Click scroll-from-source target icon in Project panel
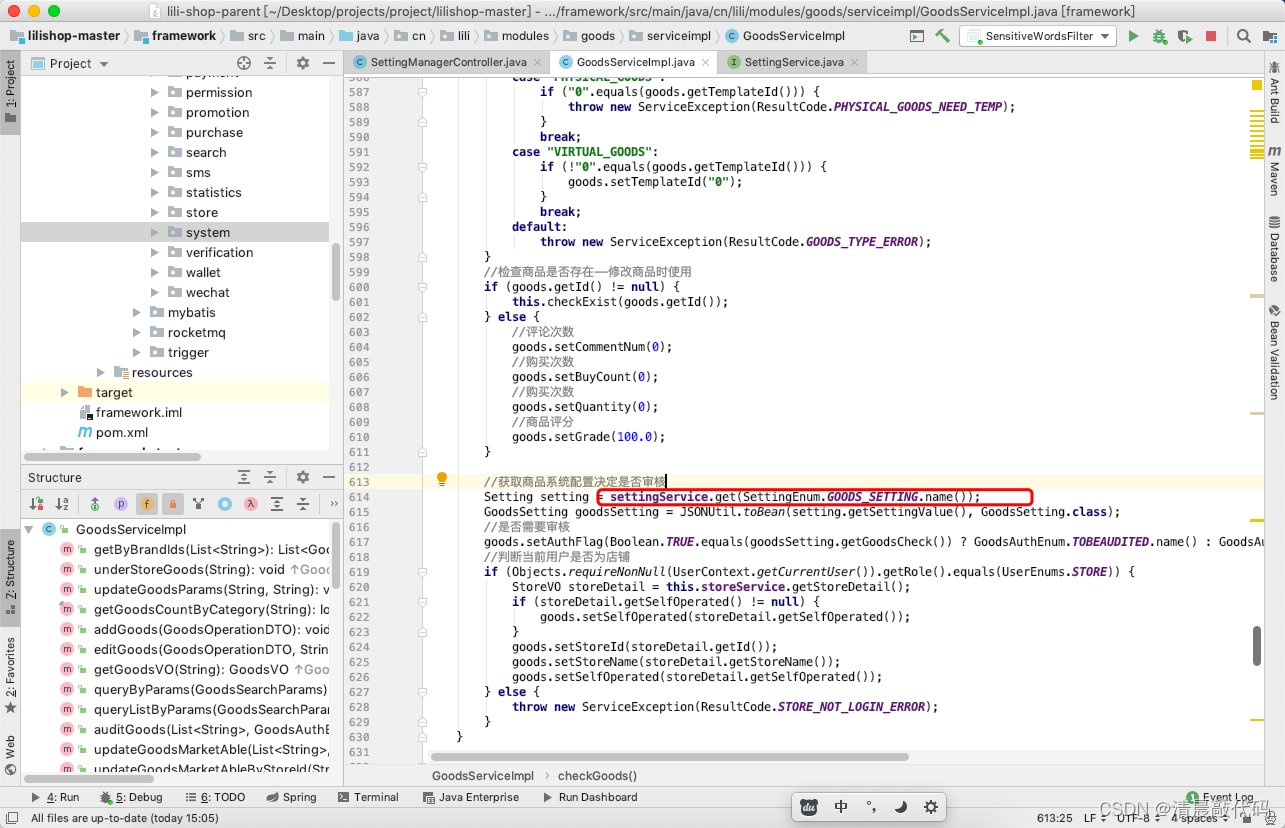The width and height of the screenshot is (1285, 828). pyautogui.click(x=244, y=63)
